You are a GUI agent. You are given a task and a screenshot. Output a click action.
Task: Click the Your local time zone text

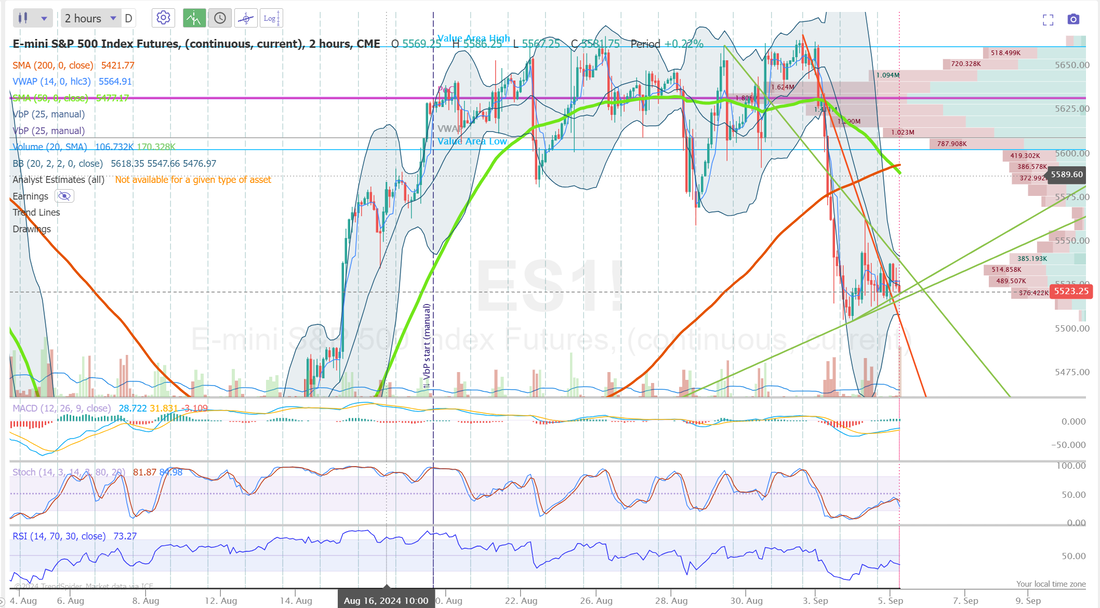(1050, 584)
